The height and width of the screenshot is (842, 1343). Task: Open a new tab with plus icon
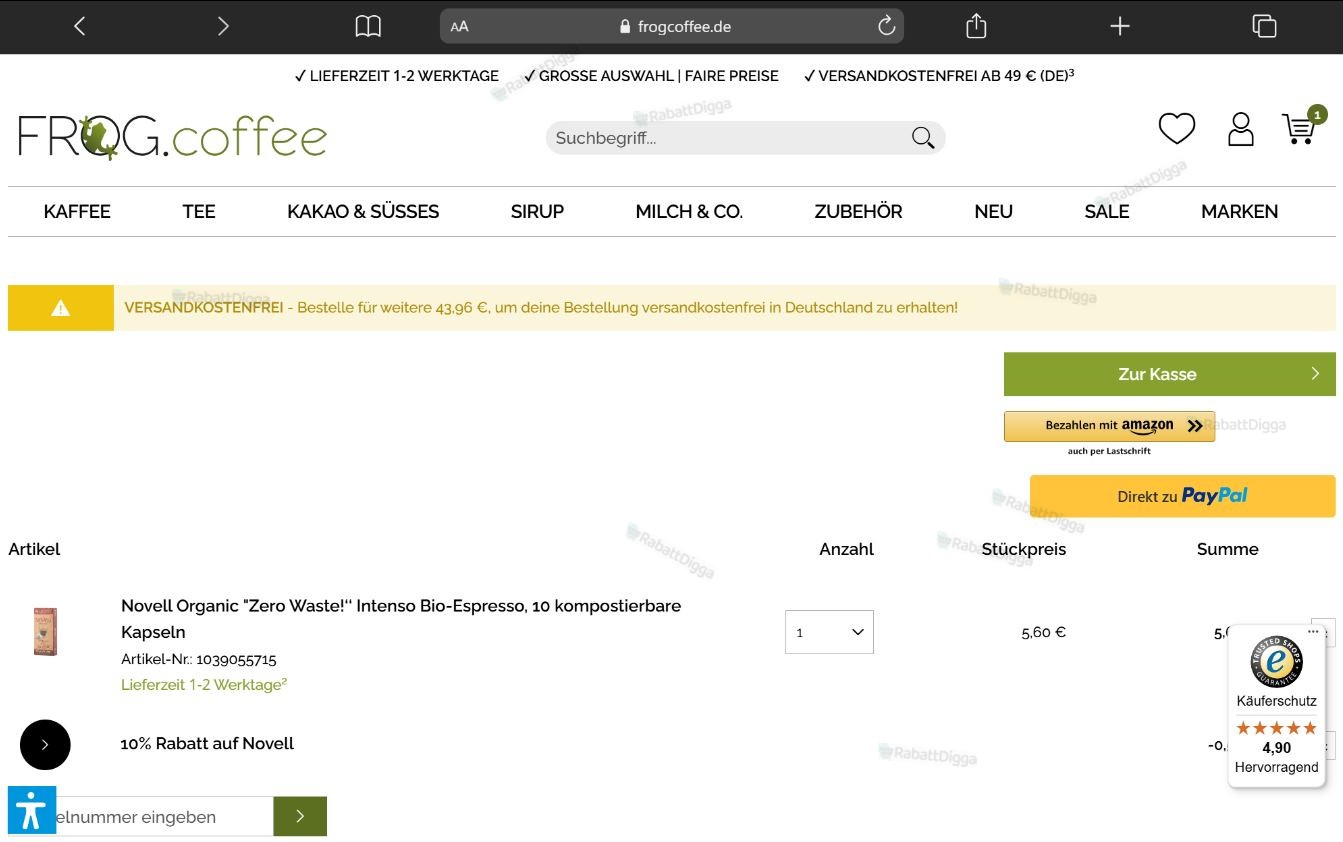[1120, 27]
